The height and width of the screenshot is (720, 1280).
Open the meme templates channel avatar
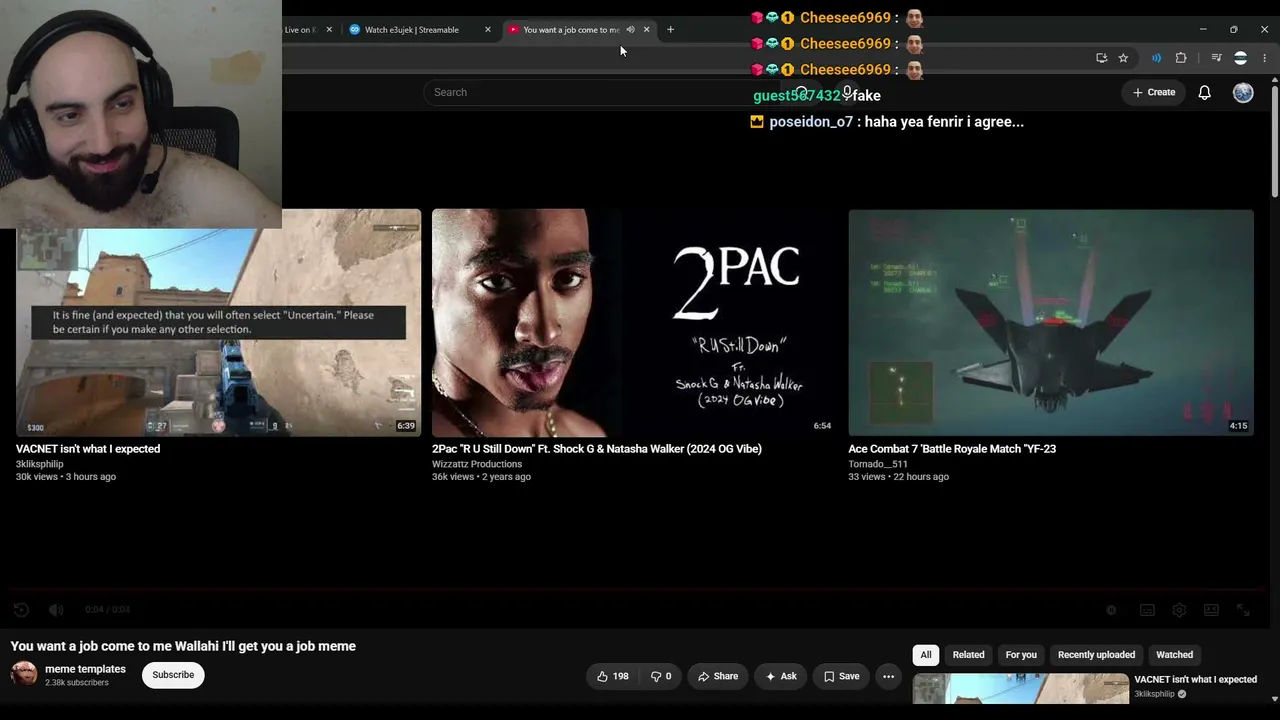(x=24, y=674)
